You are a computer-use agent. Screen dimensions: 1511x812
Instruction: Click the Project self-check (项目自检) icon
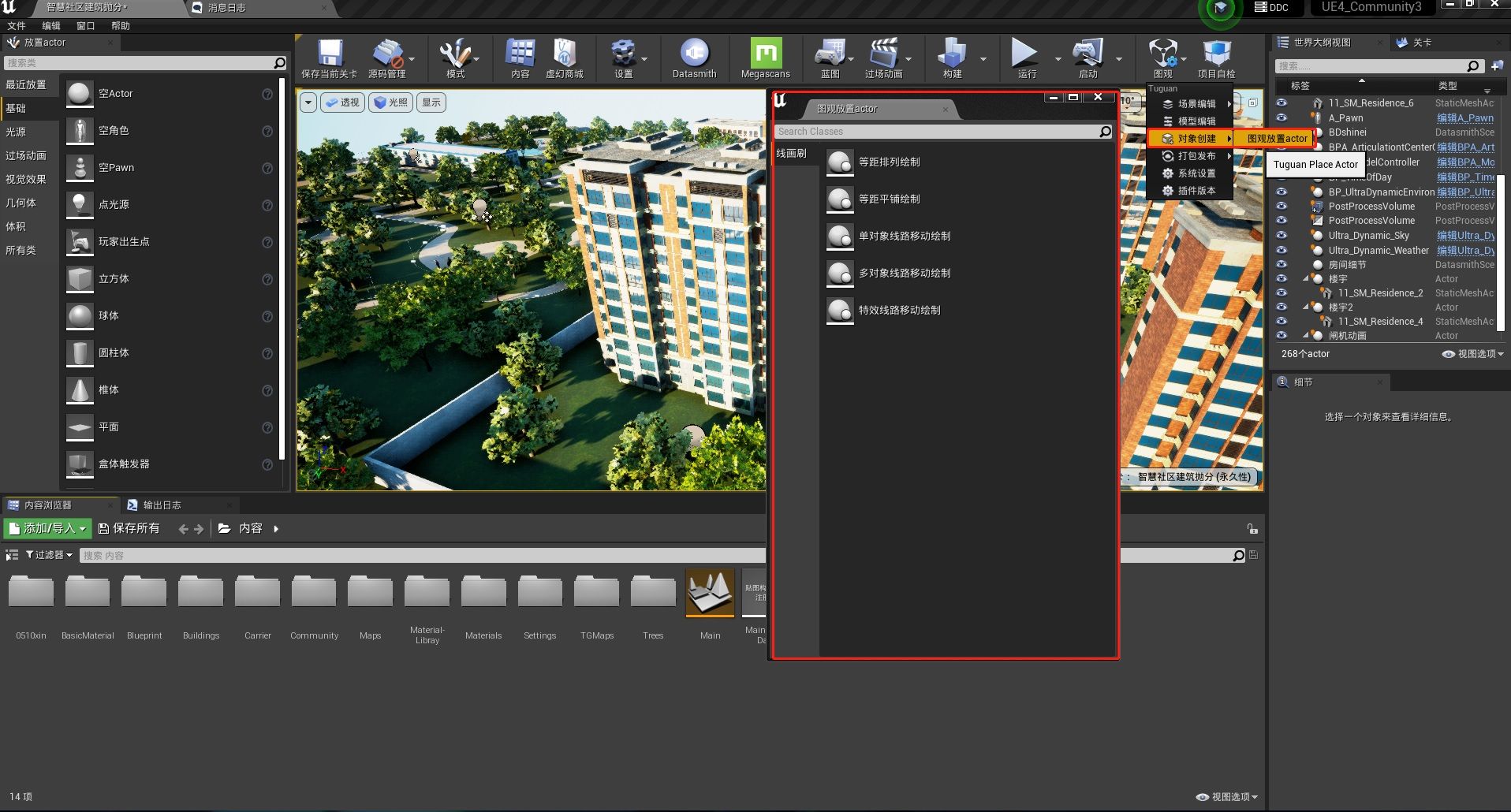[1216, 54]
